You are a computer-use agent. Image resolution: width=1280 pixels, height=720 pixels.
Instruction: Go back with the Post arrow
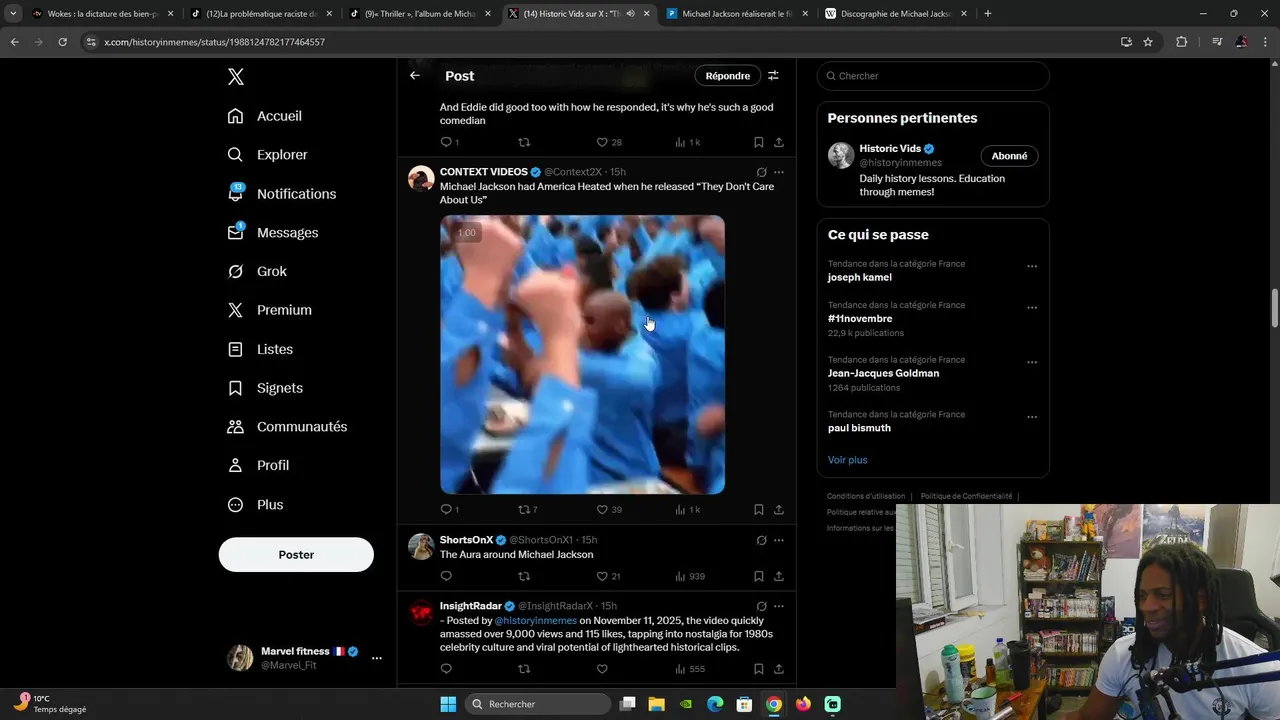415,76
